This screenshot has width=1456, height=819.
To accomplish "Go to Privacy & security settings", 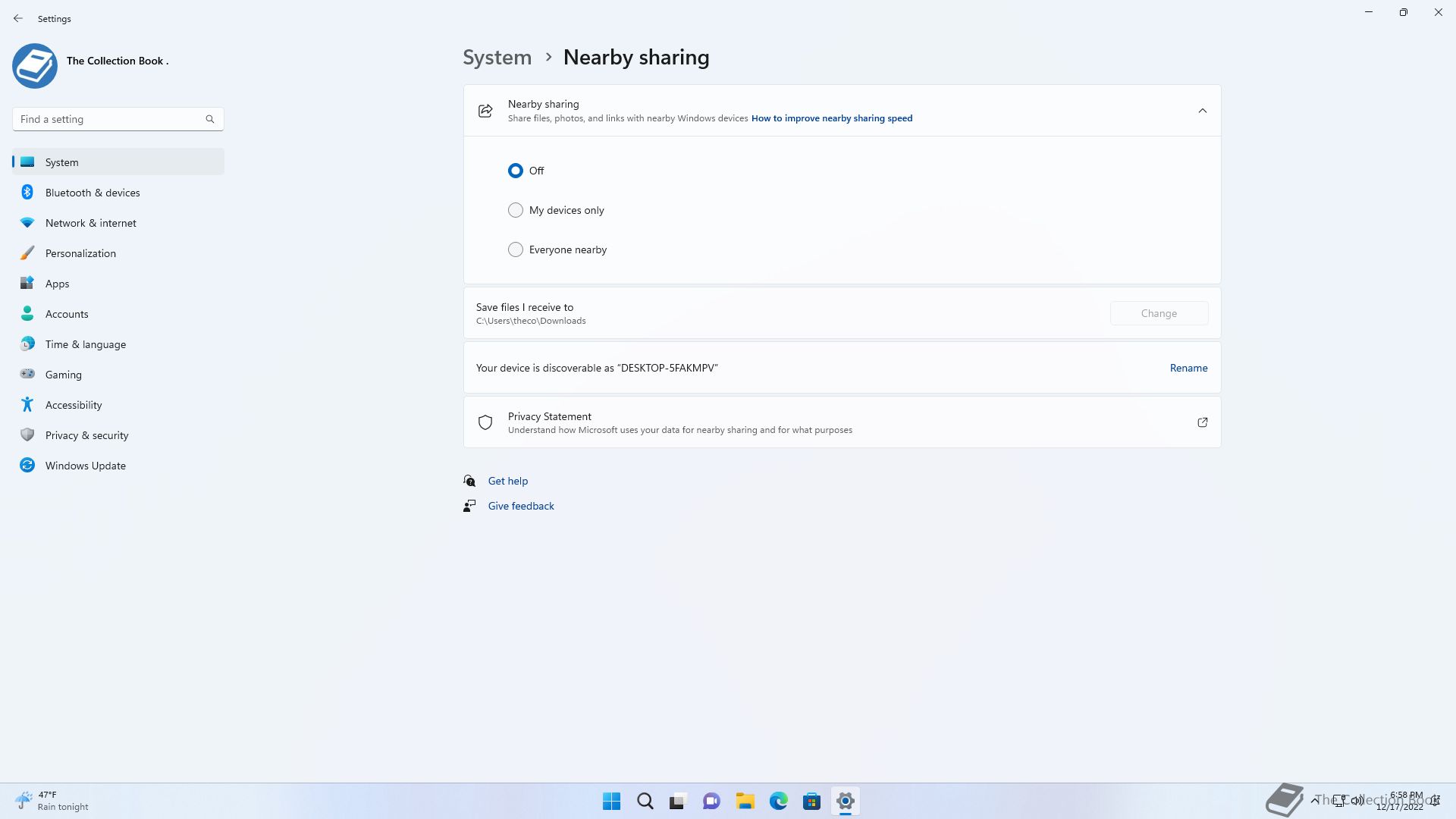I will [118, 435].
